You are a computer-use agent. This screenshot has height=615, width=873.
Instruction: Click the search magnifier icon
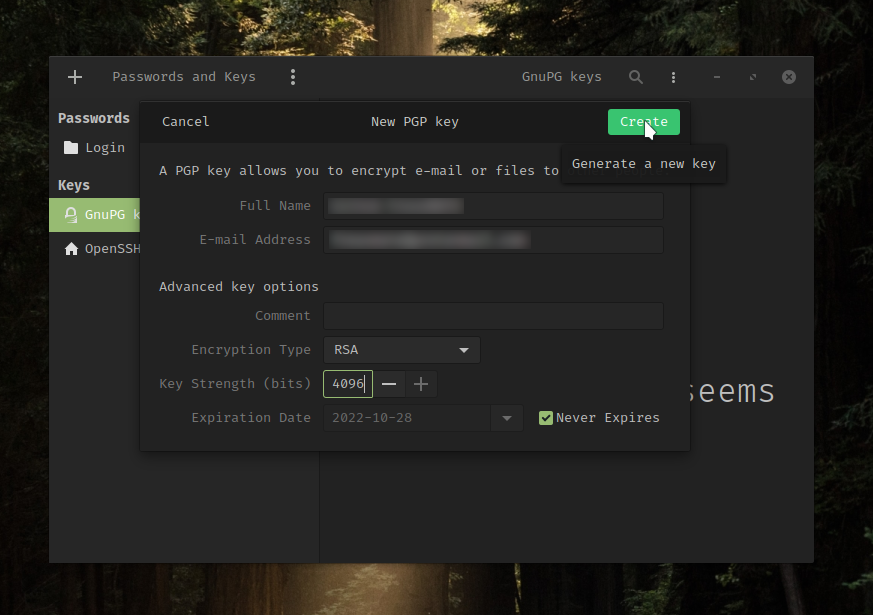636,77
